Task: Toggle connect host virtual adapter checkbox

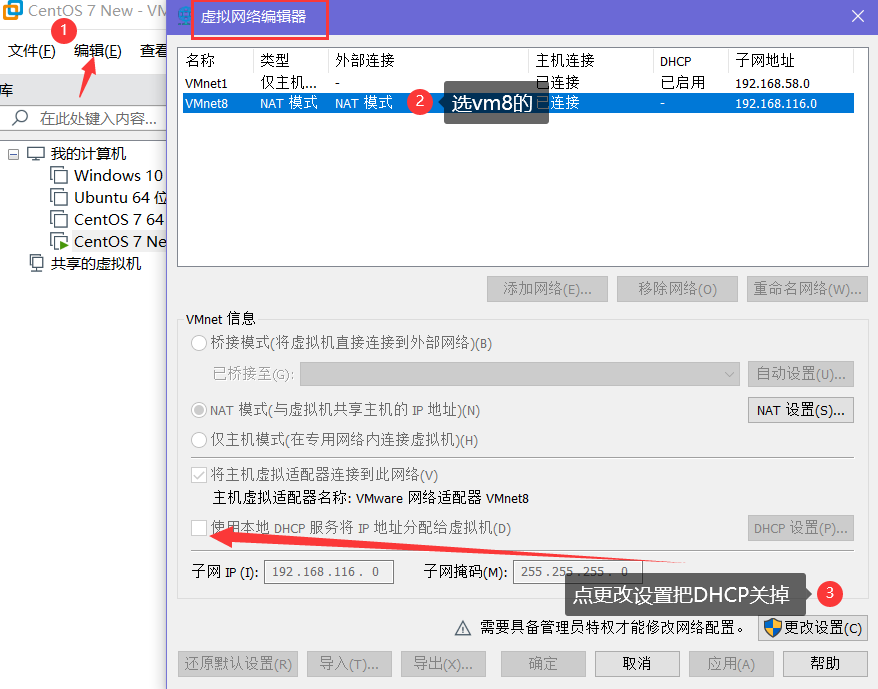Action: [x=199, y=475]
